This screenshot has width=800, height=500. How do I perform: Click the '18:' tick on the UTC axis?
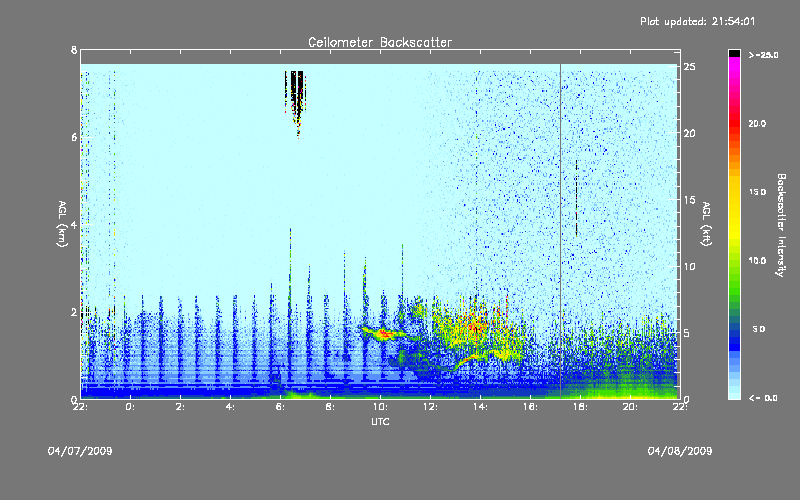click(580, 407)
